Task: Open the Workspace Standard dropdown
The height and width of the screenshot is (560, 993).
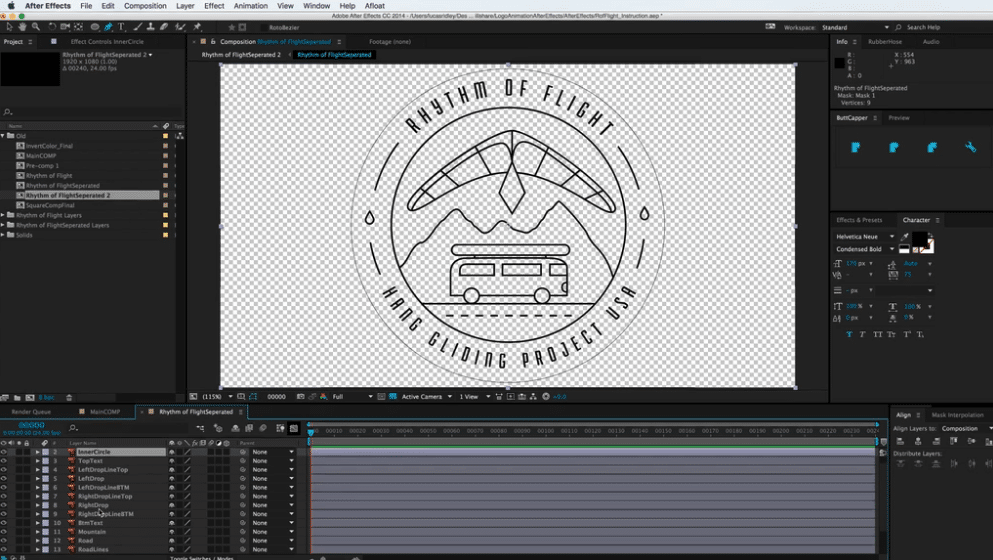Action: click(x=855, y=27)
